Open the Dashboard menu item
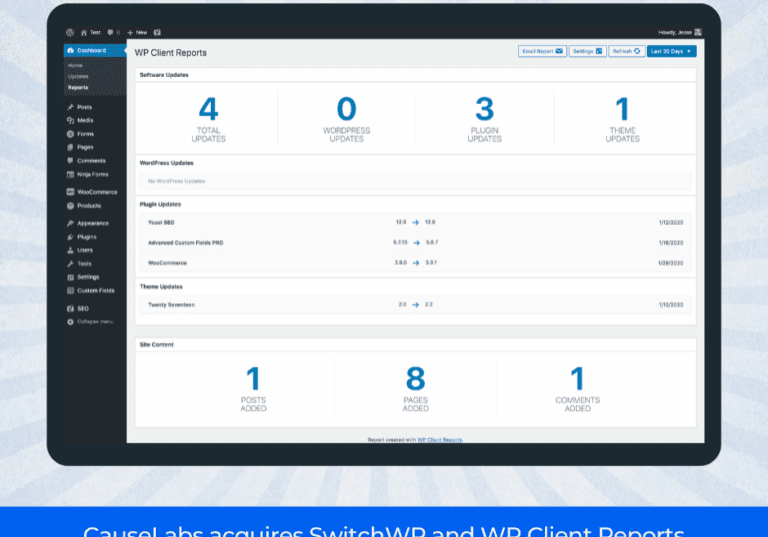768x537 pixels. [95, 50]
